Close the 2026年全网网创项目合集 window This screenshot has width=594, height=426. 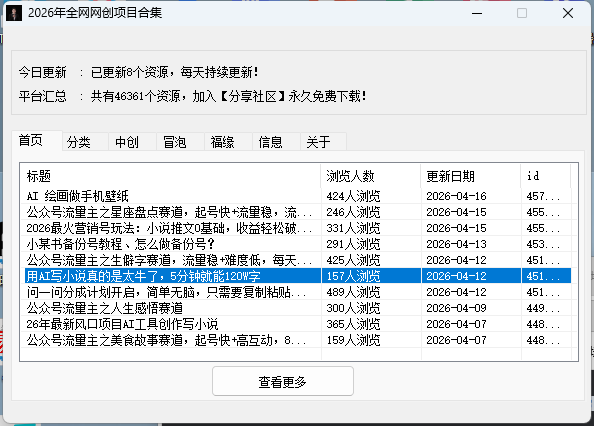(x=568, y=13)
